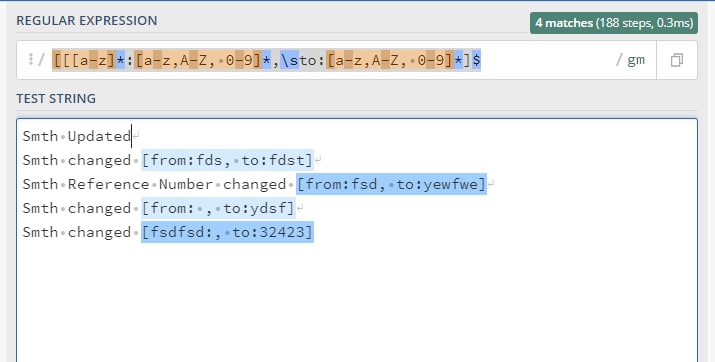Click the '4 matches' result badge
Screen dimensions: 715x362
click(x=614, y=23)
